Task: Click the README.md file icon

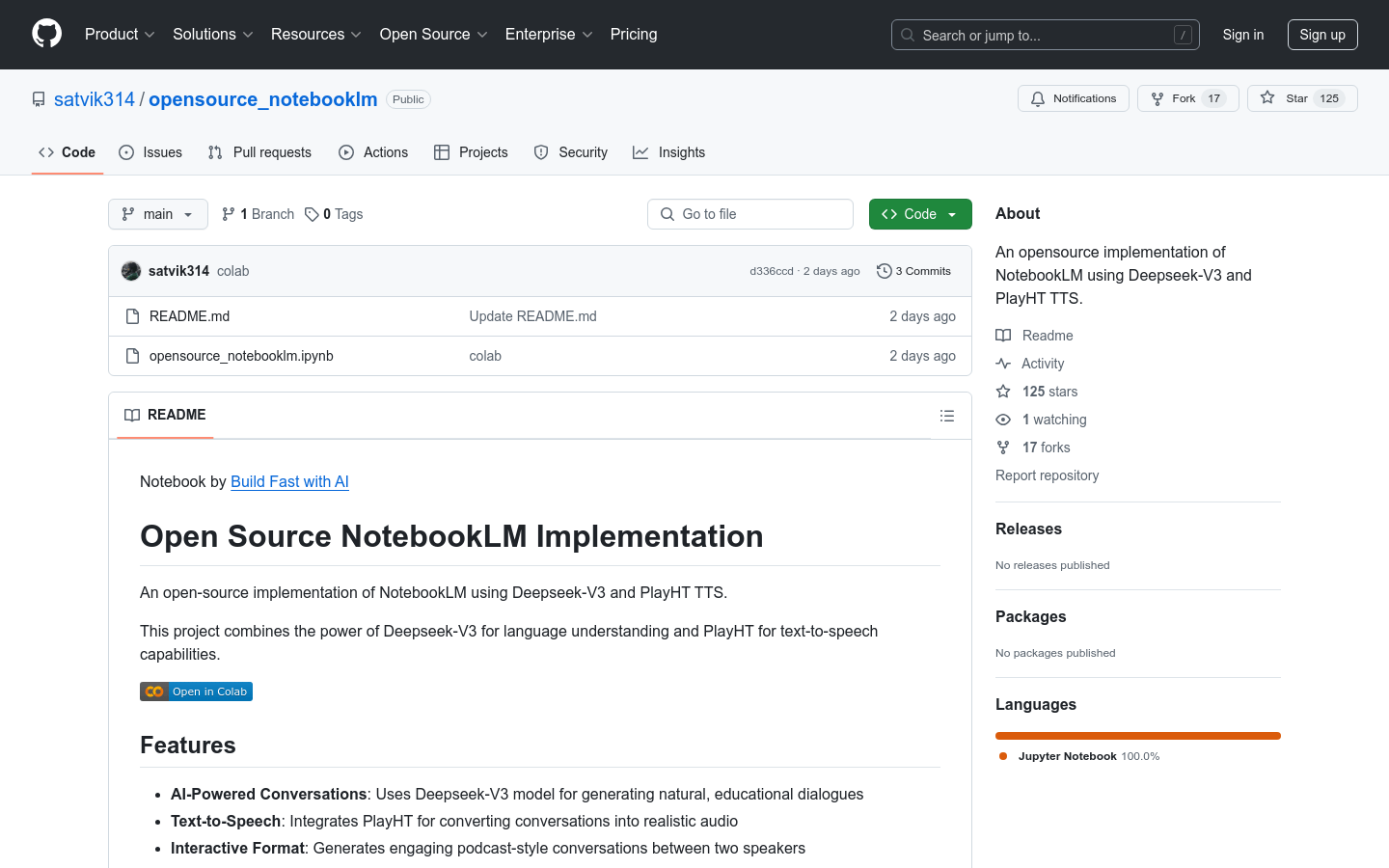Action: pyautogui.click(x=132, y=315)
